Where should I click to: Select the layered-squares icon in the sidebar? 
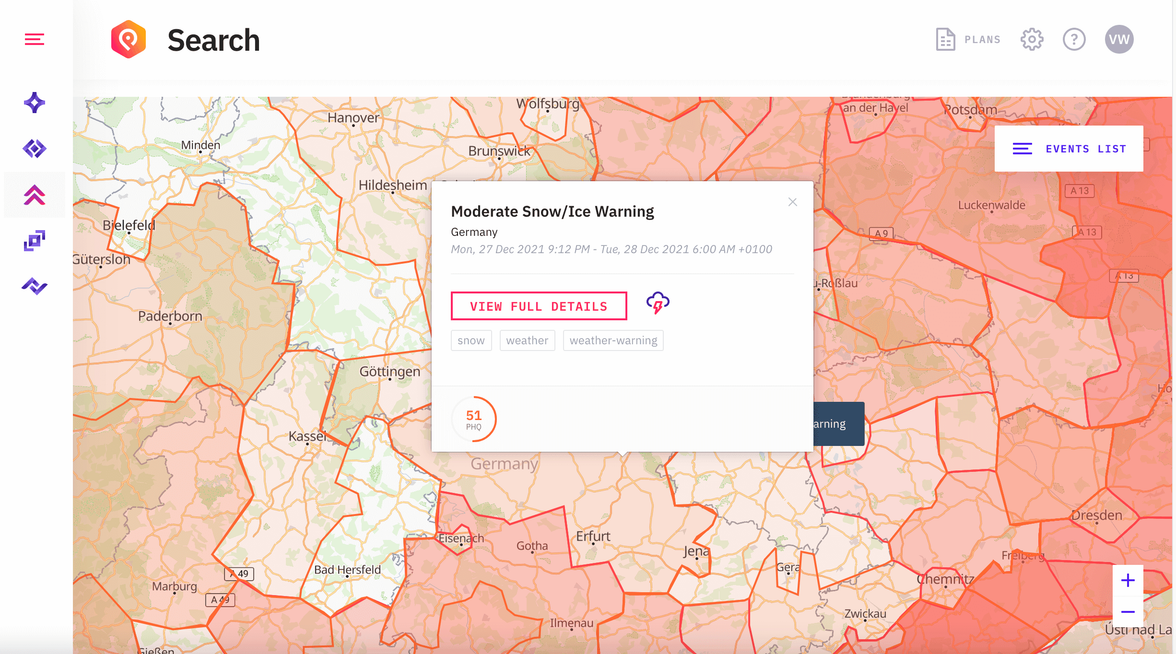click(x=34, y=240)
